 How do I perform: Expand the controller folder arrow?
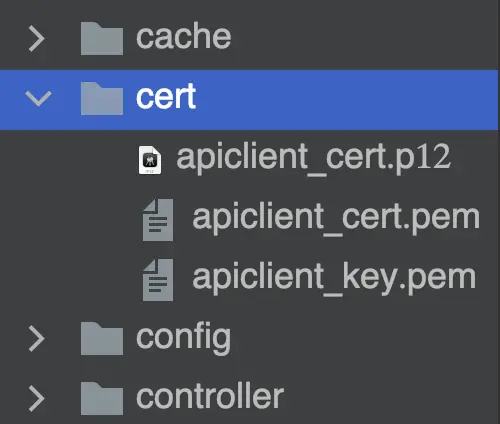(37, 399)
